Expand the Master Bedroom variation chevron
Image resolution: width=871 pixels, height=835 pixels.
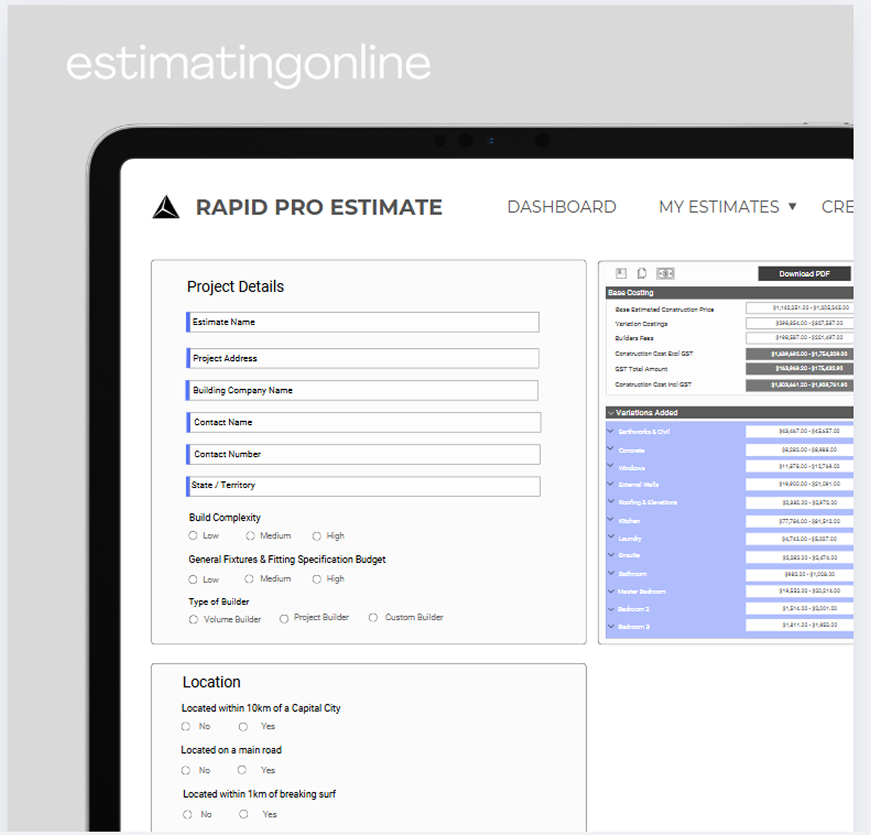pos(611,591)
